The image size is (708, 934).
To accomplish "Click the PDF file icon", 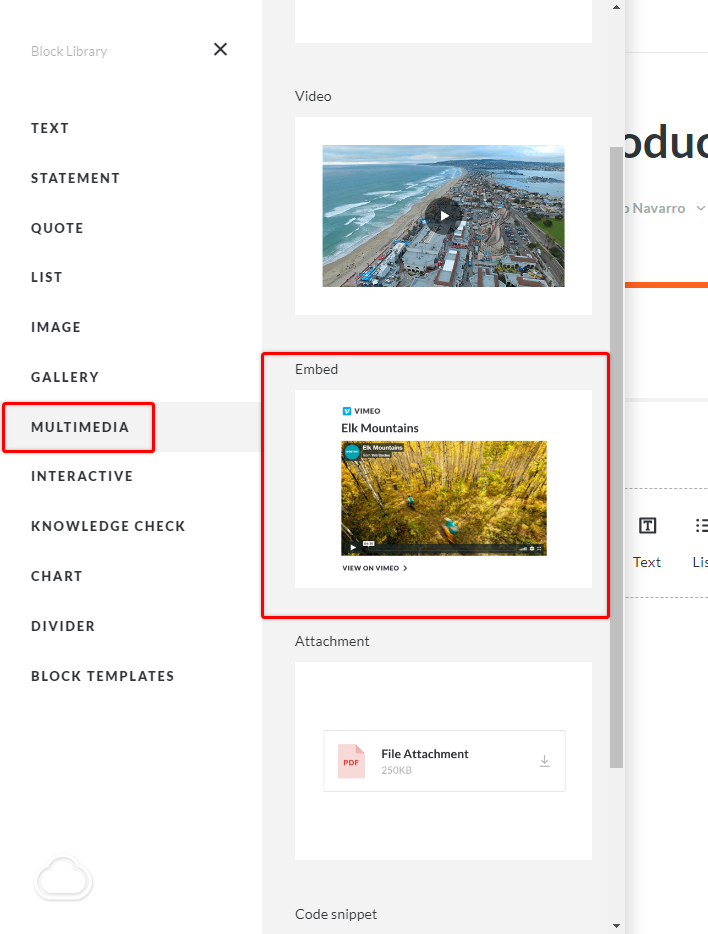I will (x=351, y=761).
